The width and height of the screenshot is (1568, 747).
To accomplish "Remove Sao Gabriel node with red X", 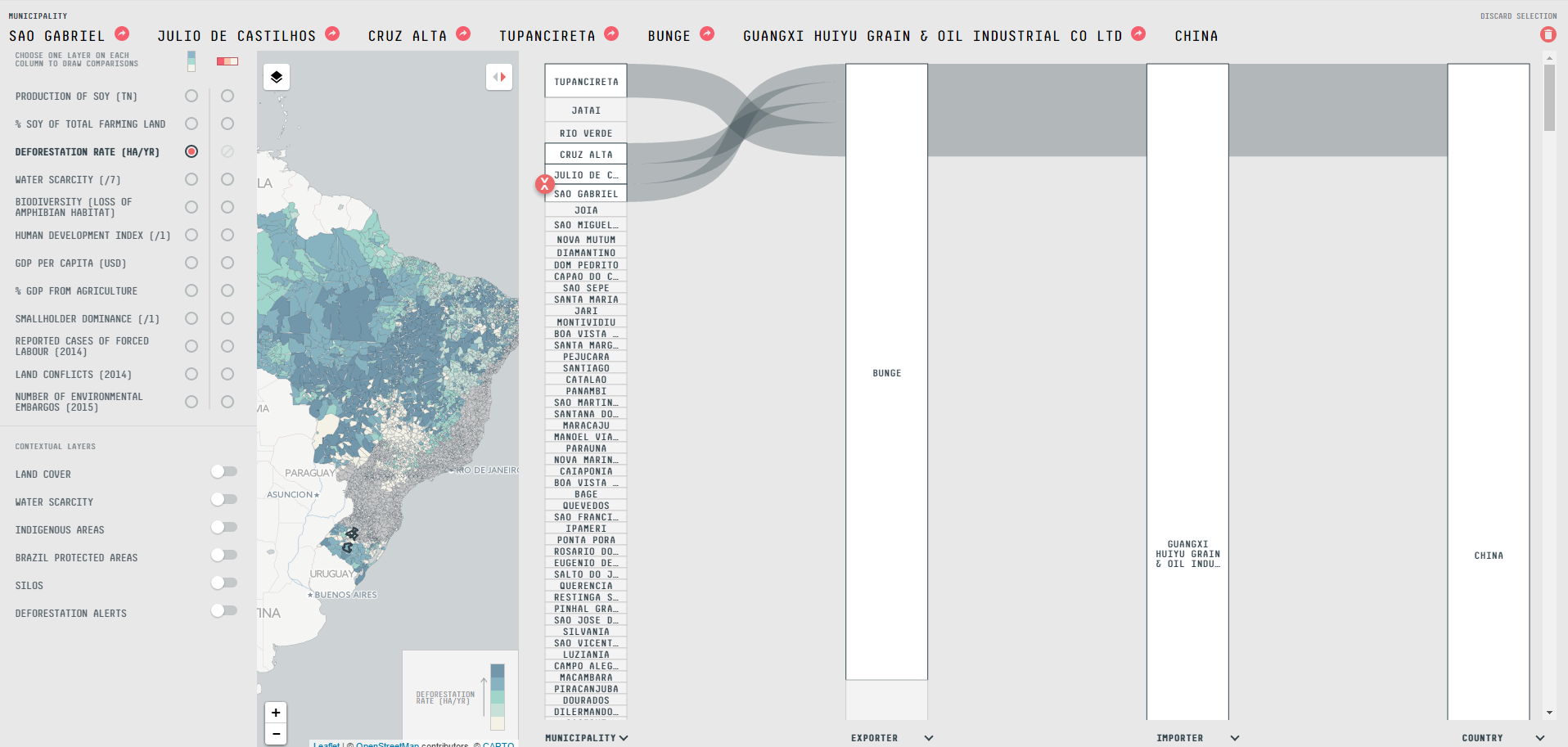I will pyautogui.click(x=544, y=184).
